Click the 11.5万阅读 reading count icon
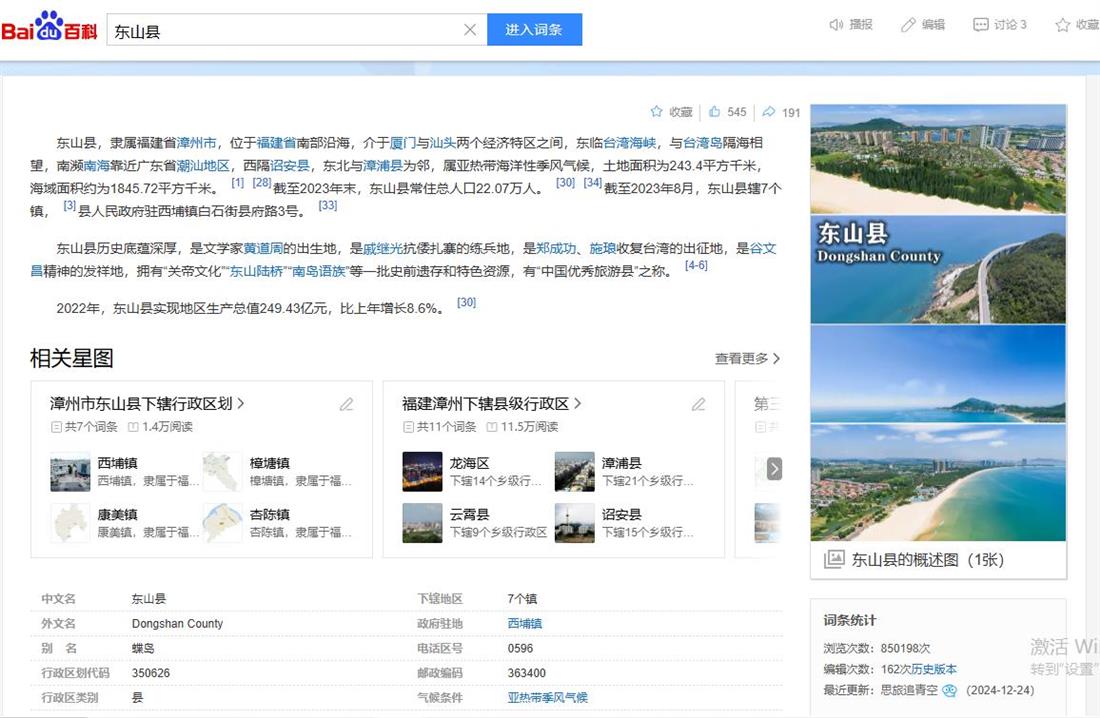 point(492,427)
